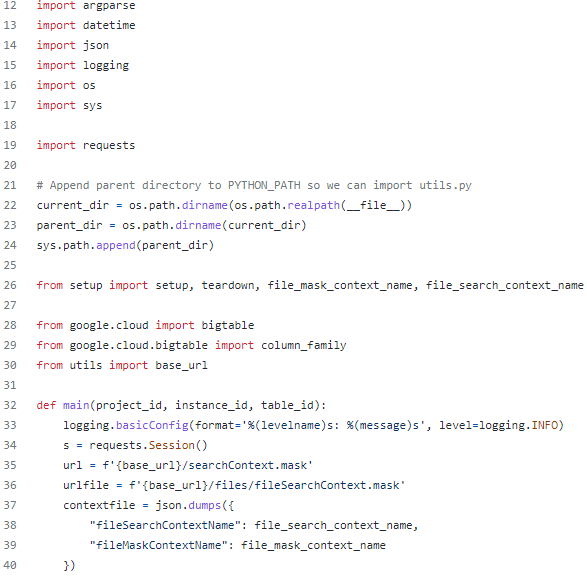587x576 pixels.
Task: Click bigtable on line 28
Action: [x=228, y=325]
